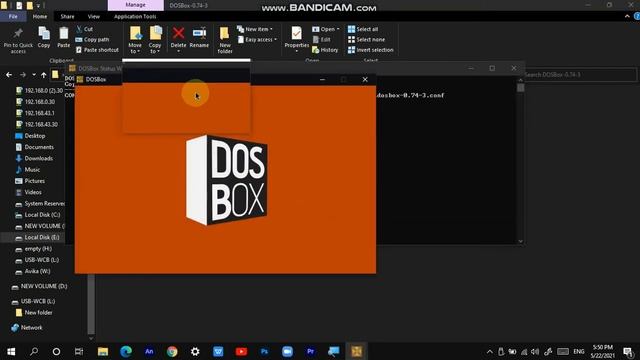Screen dimensions: 640x360
Task: Open File Explorer from taskbar
Action: pos(103,351)
